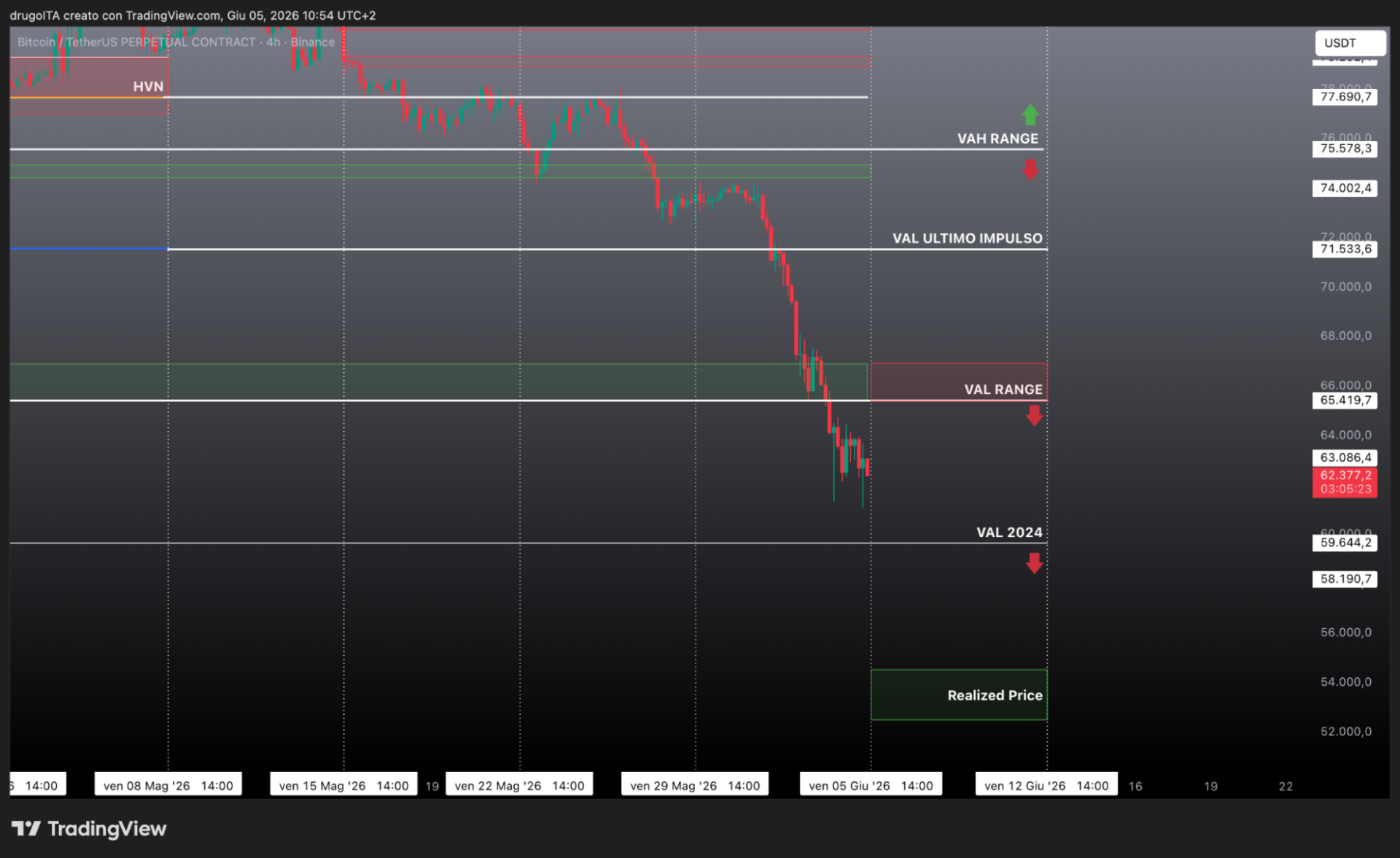Click the TradingView logo at bottom left

89,829
